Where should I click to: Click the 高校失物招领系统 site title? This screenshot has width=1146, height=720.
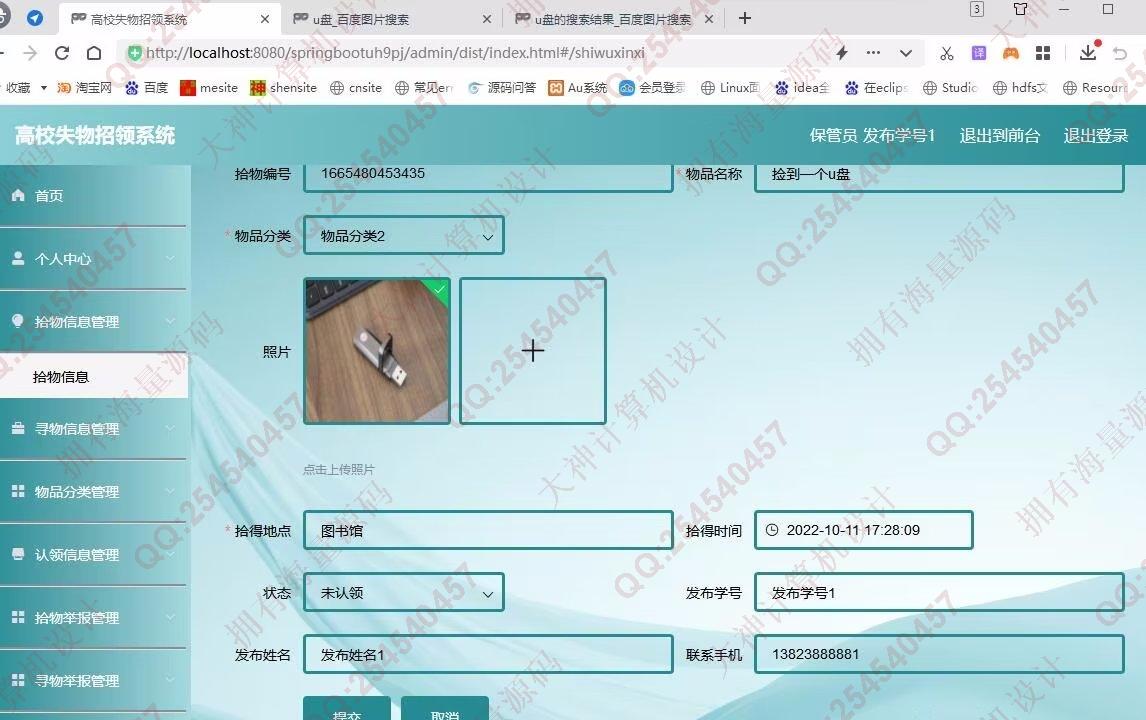click(95, 135)
